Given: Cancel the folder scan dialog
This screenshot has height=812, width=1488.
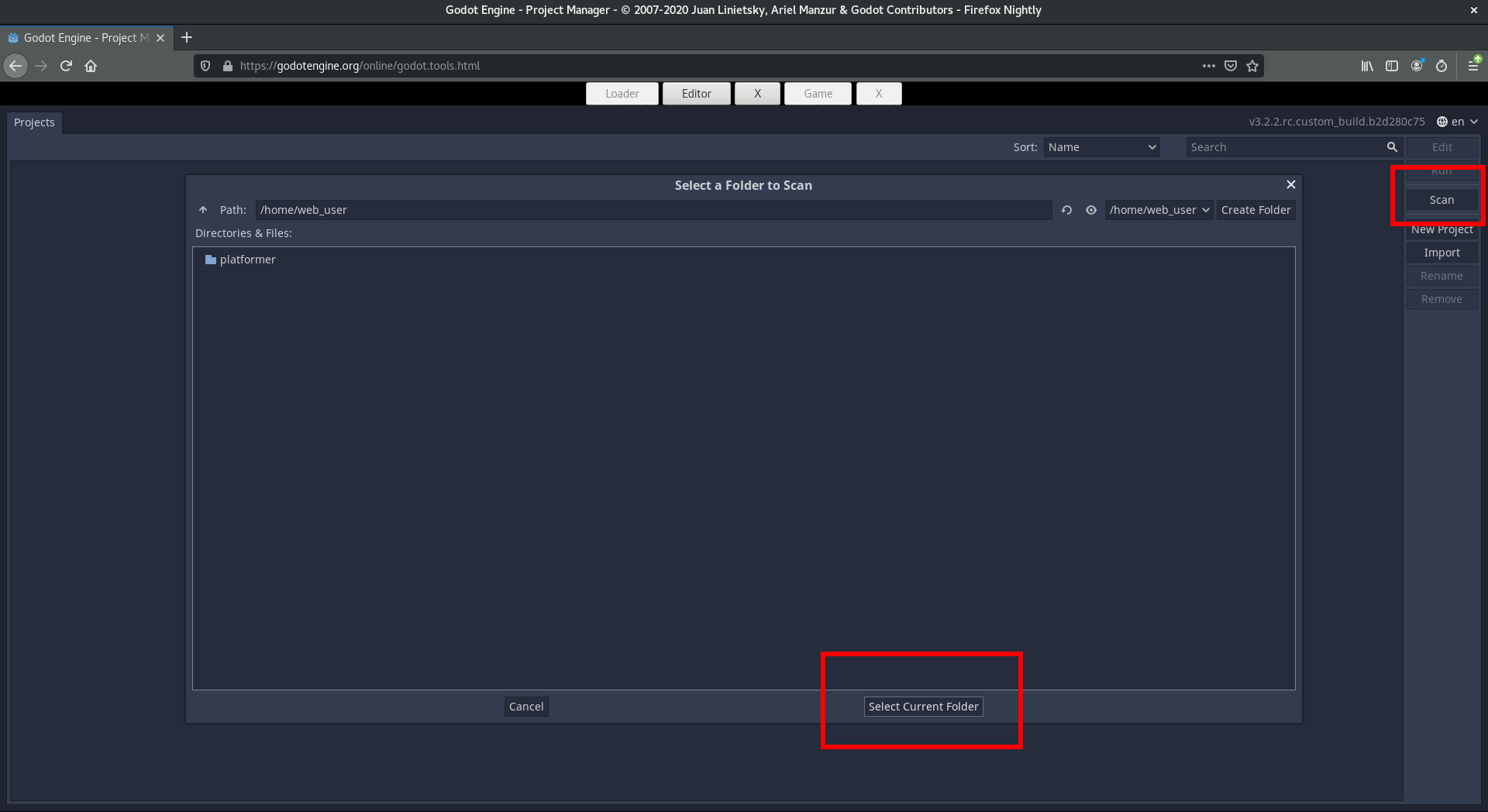Looking at the screenshot, I should pyautogui.click(x=526, y=707).
